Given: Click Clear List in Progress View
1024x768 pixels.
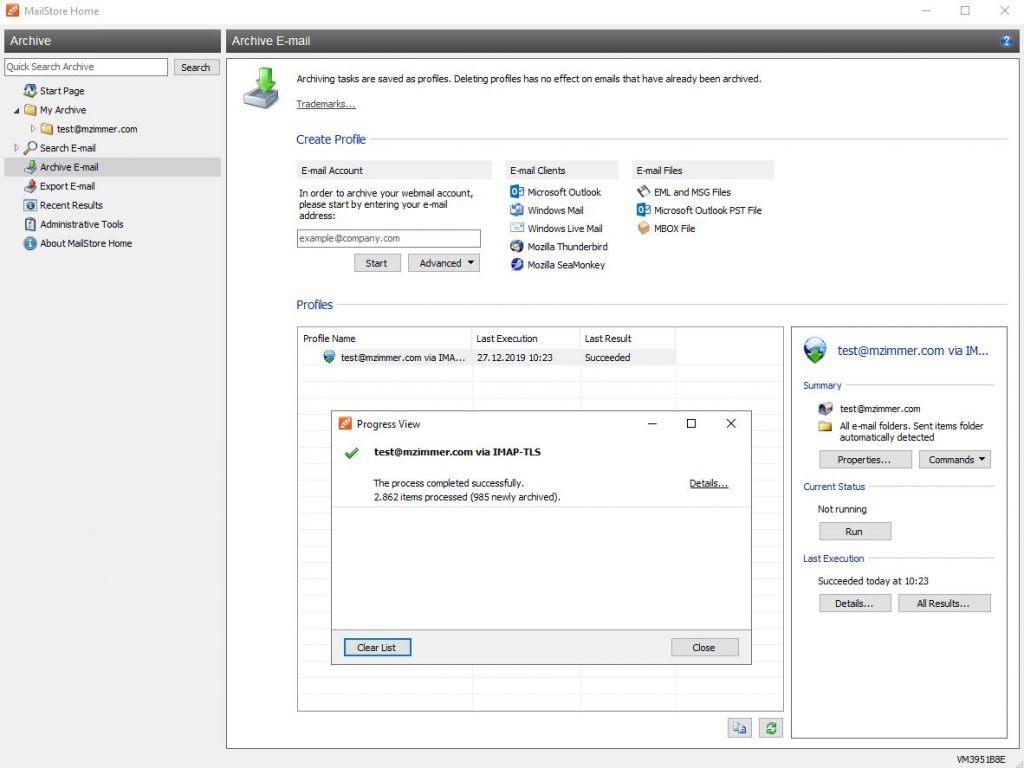Looking at the screenshot, I should coord(377,647).
